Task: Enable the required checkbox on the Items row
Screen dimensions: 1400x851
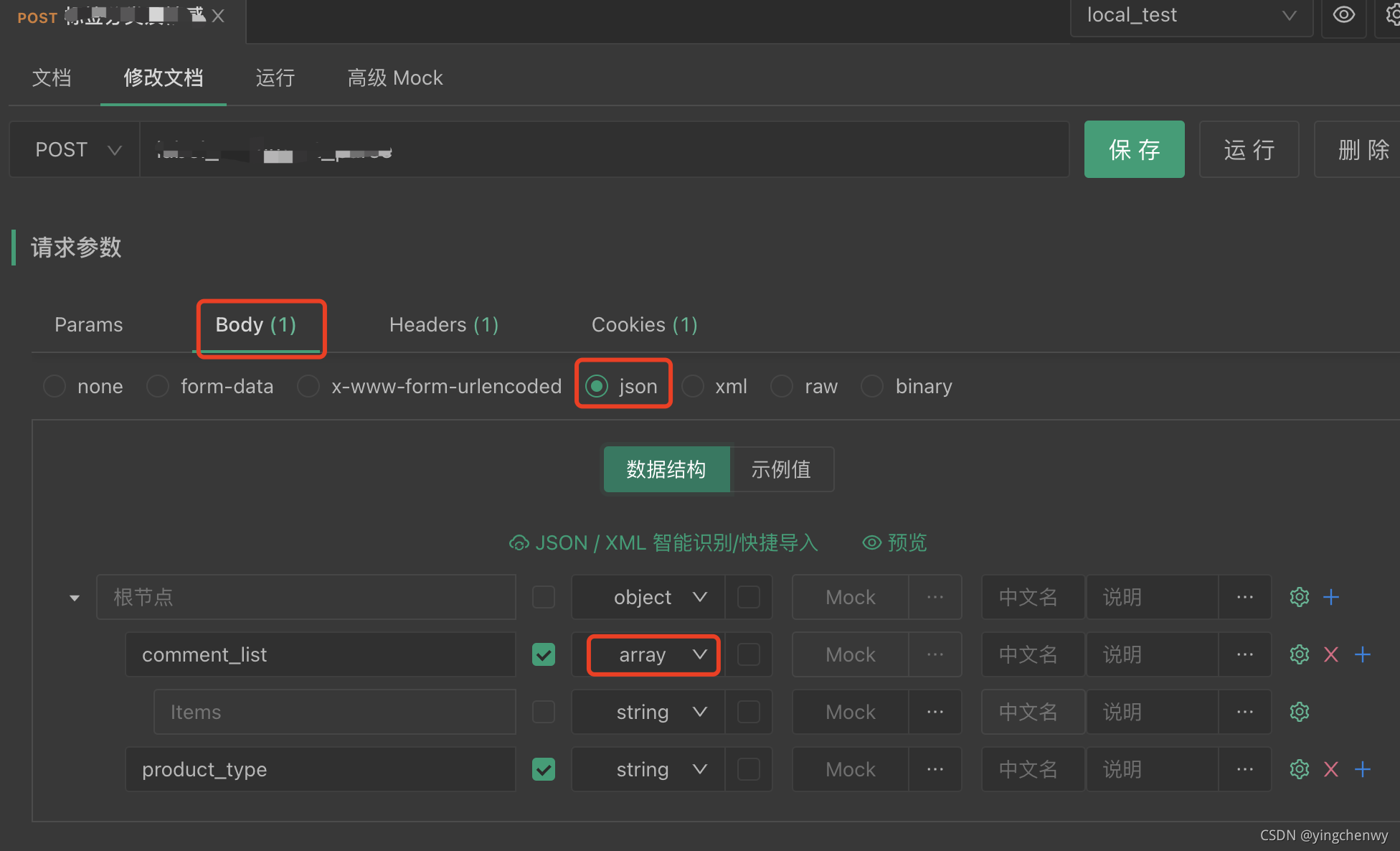Action: (x=544, y=712)
